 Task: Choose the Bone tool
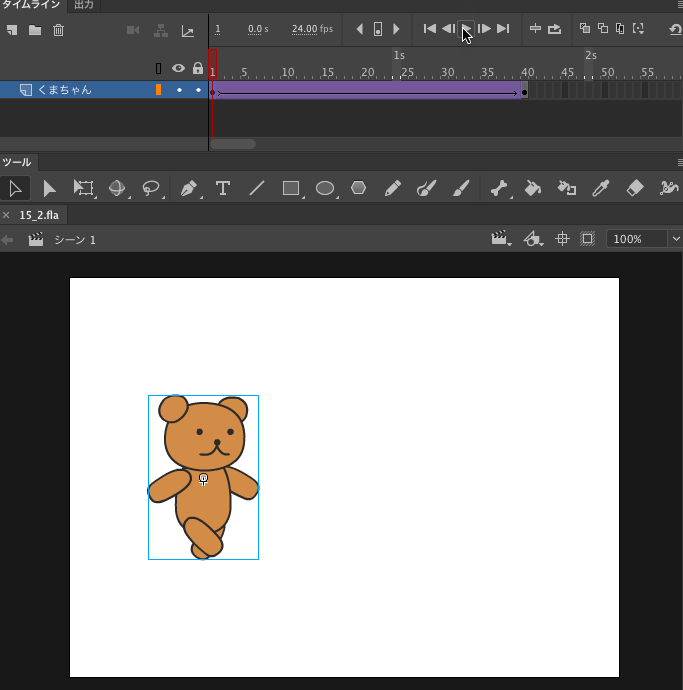pyautogui.click(x=499, y=188)
